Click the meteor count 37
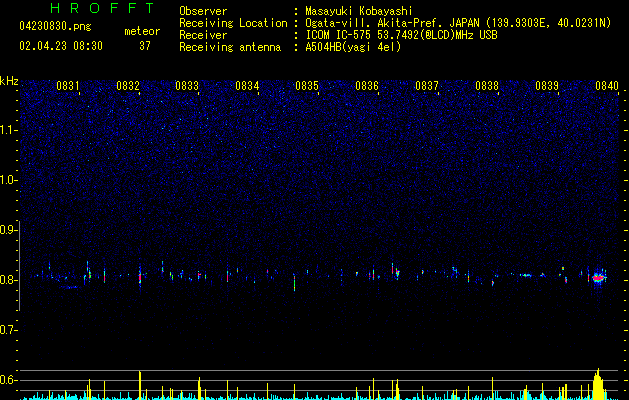Screen dimensions: 629x400 click(x=145, y=46)
